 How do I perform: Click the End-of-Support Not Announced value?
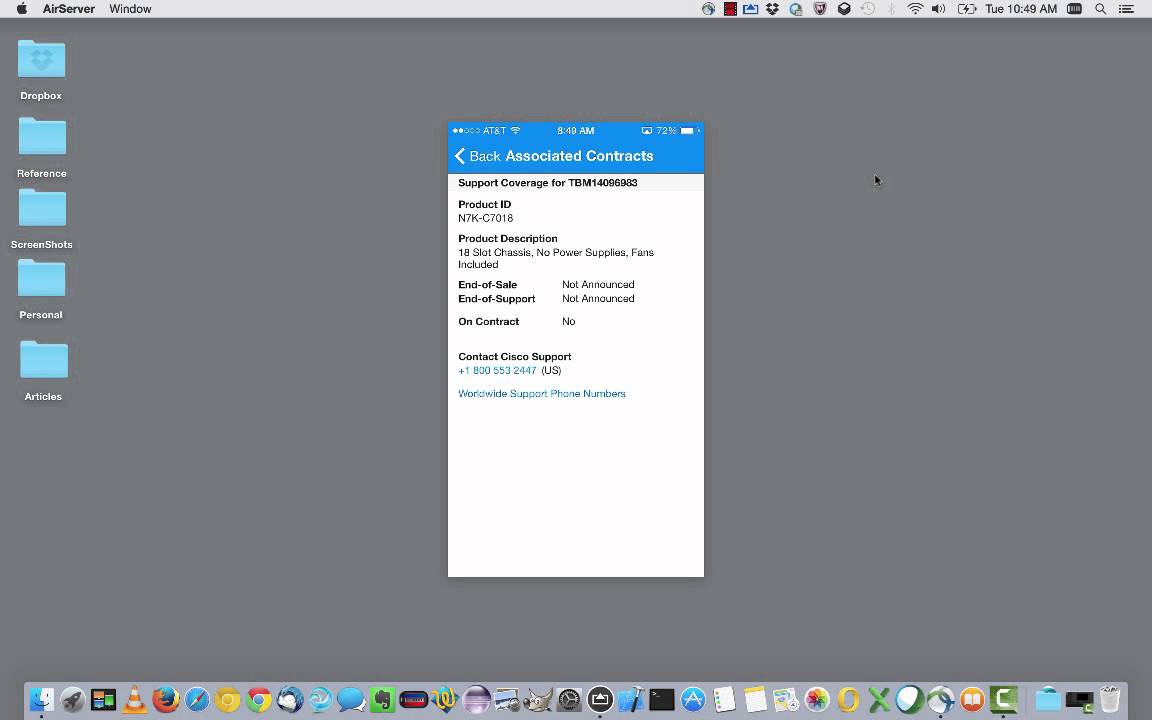point(598,298)
